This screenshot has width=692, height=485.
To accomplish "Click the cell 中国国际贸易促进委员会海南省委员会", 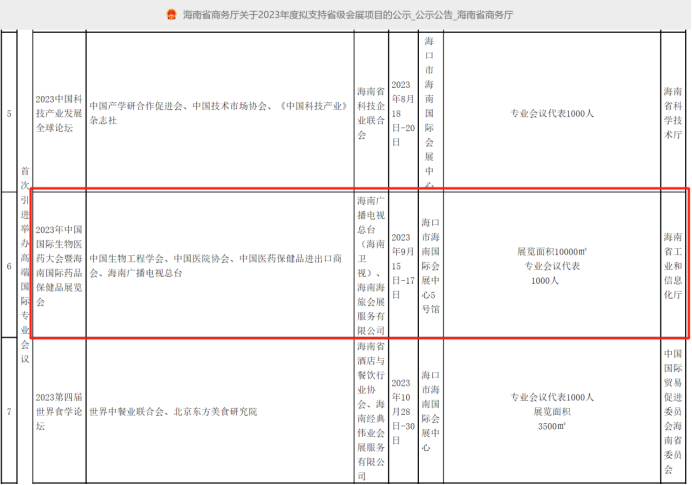I will click(x=673, y=411).
